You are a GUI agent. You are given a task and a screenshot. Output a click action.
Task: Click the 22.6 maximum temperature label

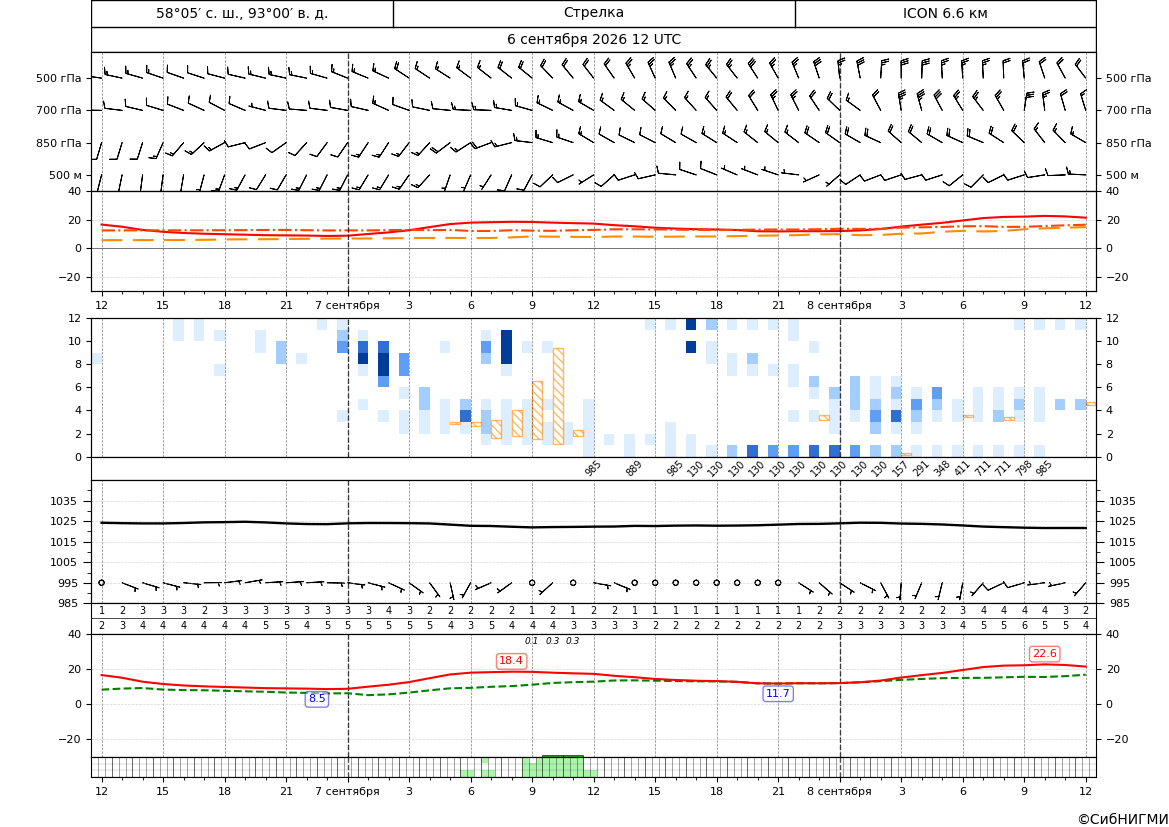(1044, 654)
